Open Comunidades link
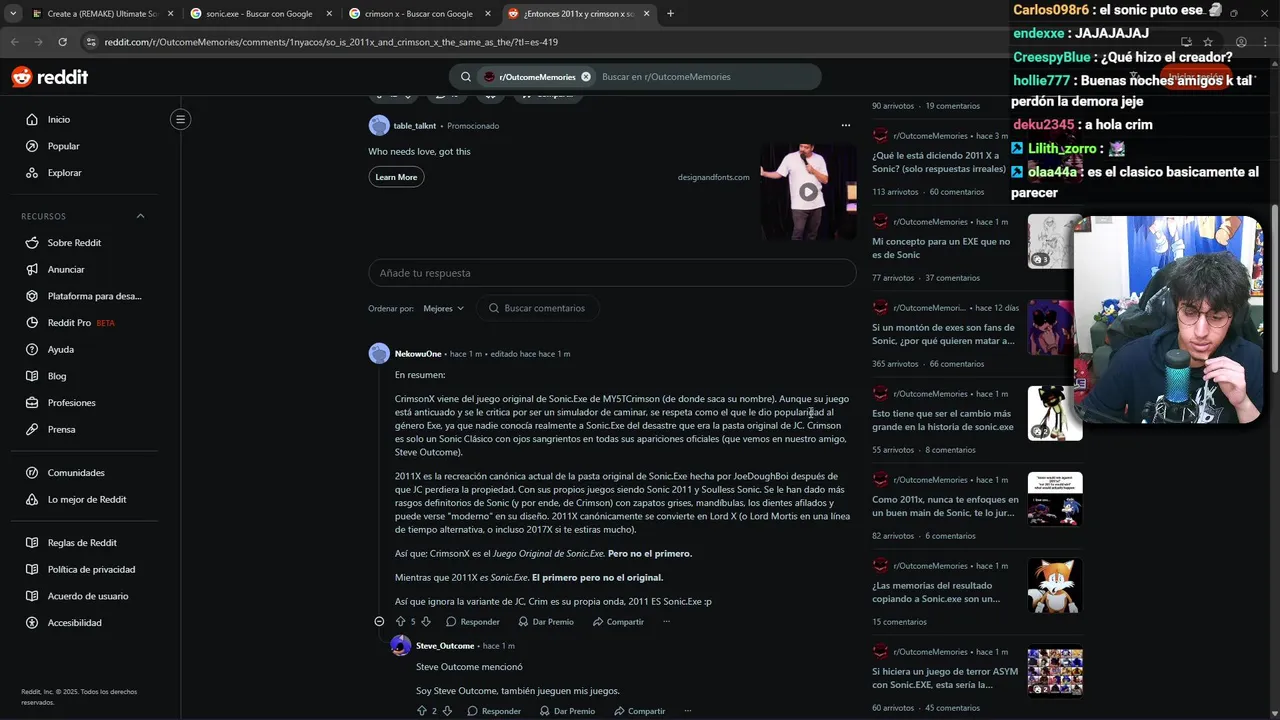Viewport: 1280px width, 720px height. point(76,473)
